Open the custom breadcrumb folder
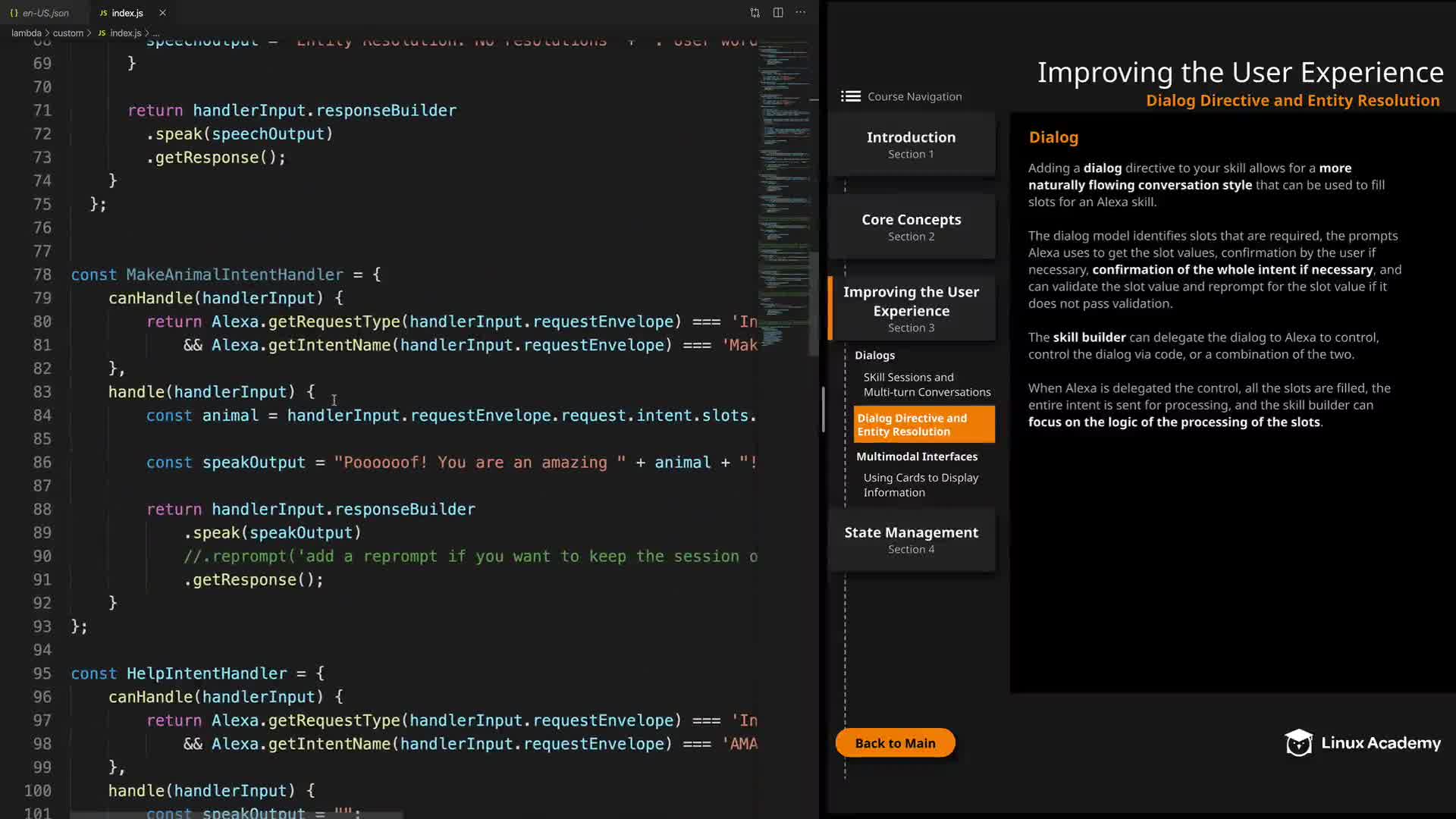 click(x=67, y=33)
